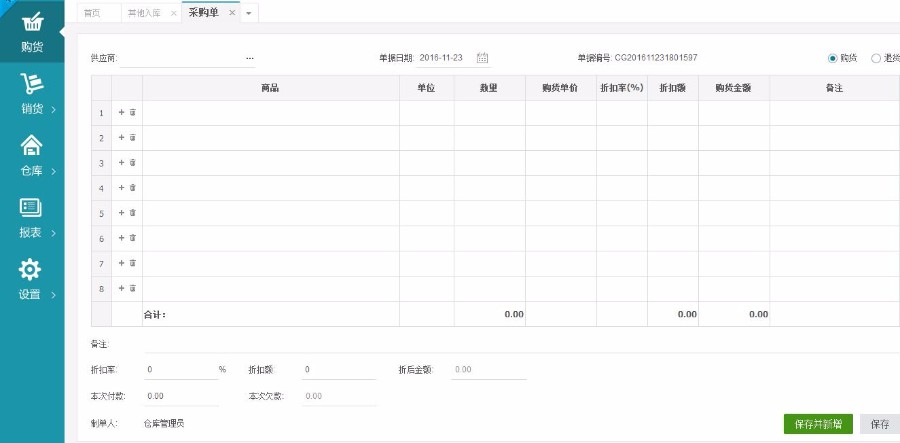This screenshot has height=443, width=900.
Task: Click the 折扣率 input field
Action: click(x=181, y=370)
